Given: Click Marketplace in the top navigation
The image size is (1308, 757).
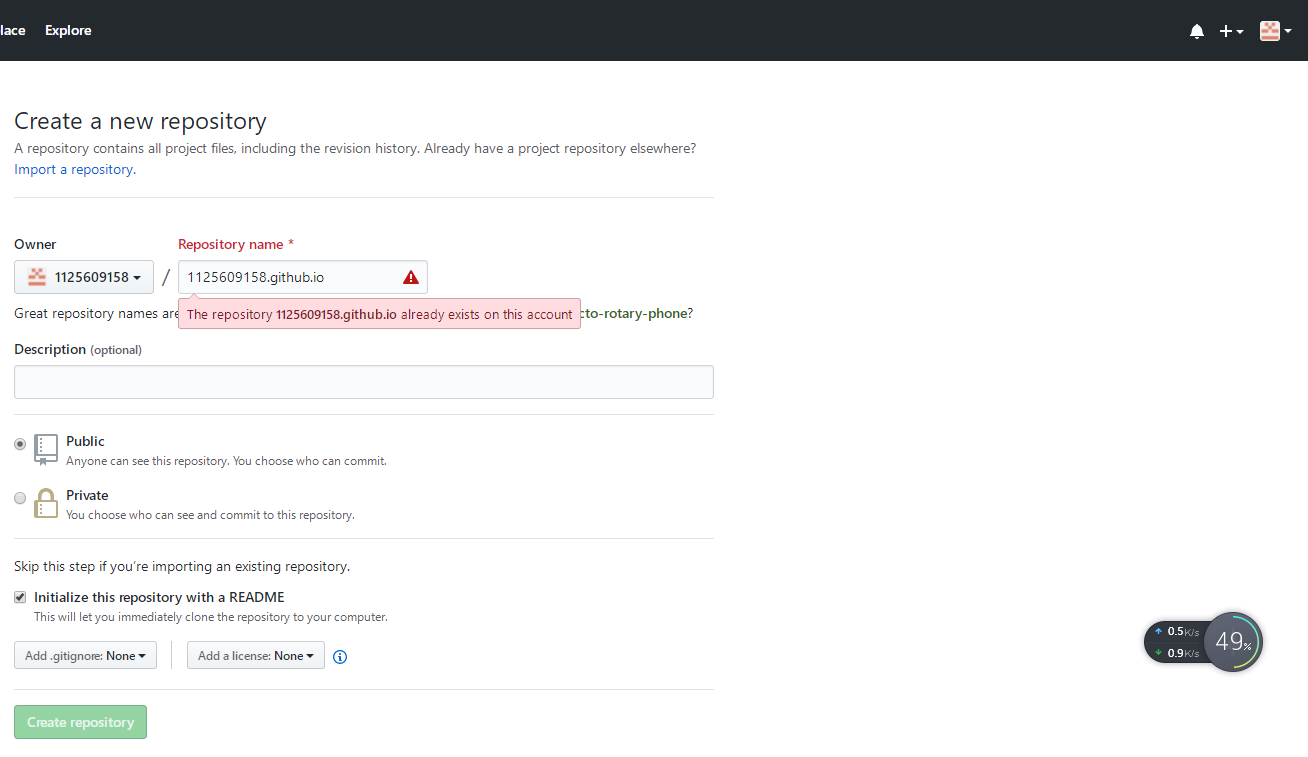Looking at the screenshot, I should pyautogui.click(x=12, y=30).
